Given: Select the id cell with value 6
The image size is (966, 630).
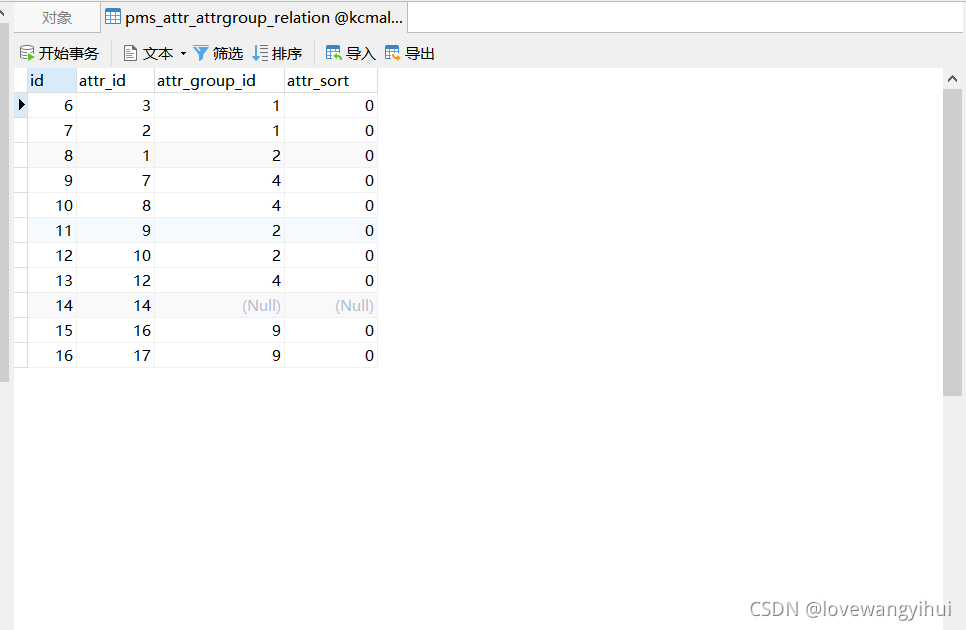Looking at the screenshot, I should coord(52,106).
